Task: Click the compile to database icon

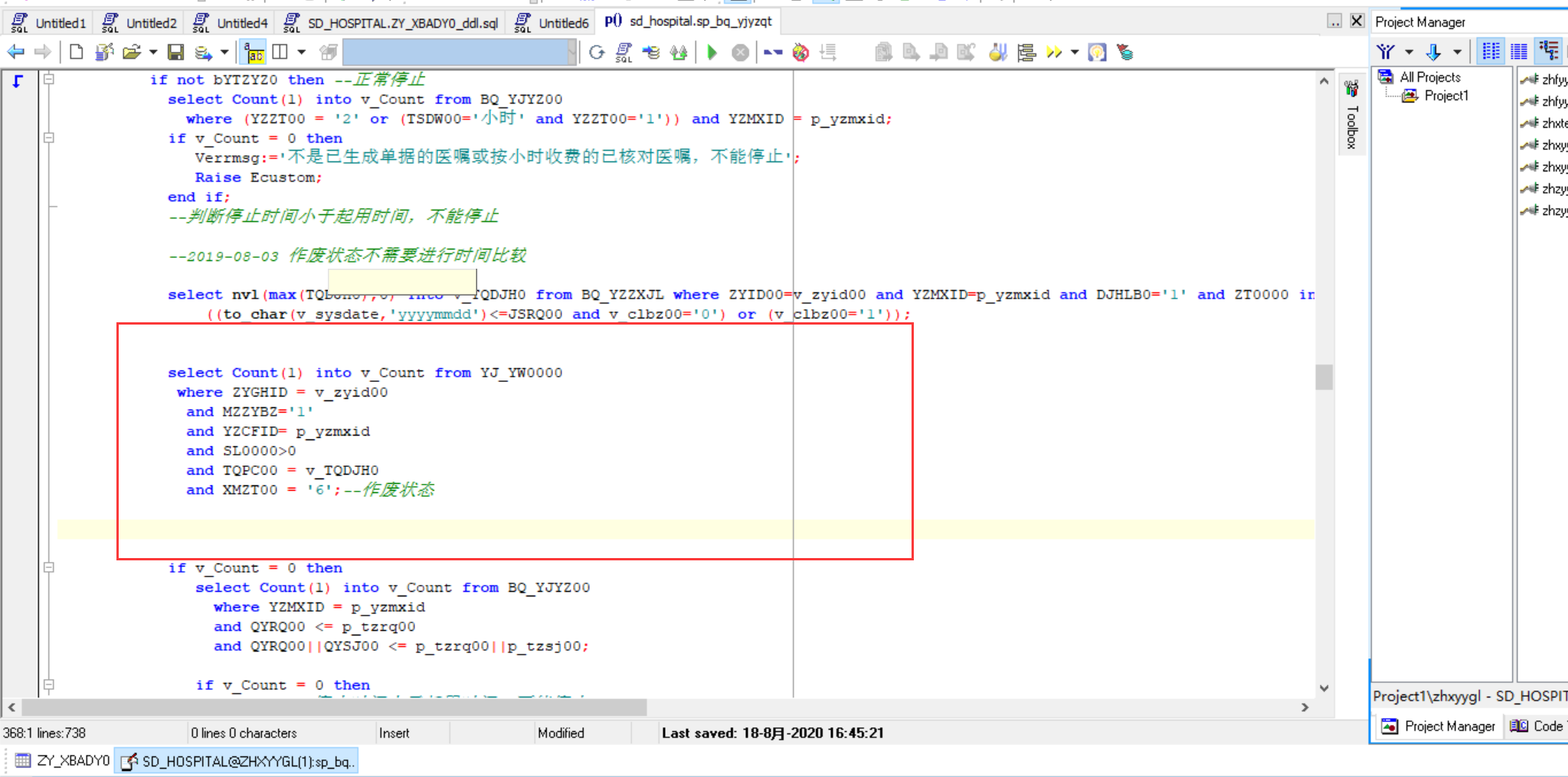Action: coord(651,52)
